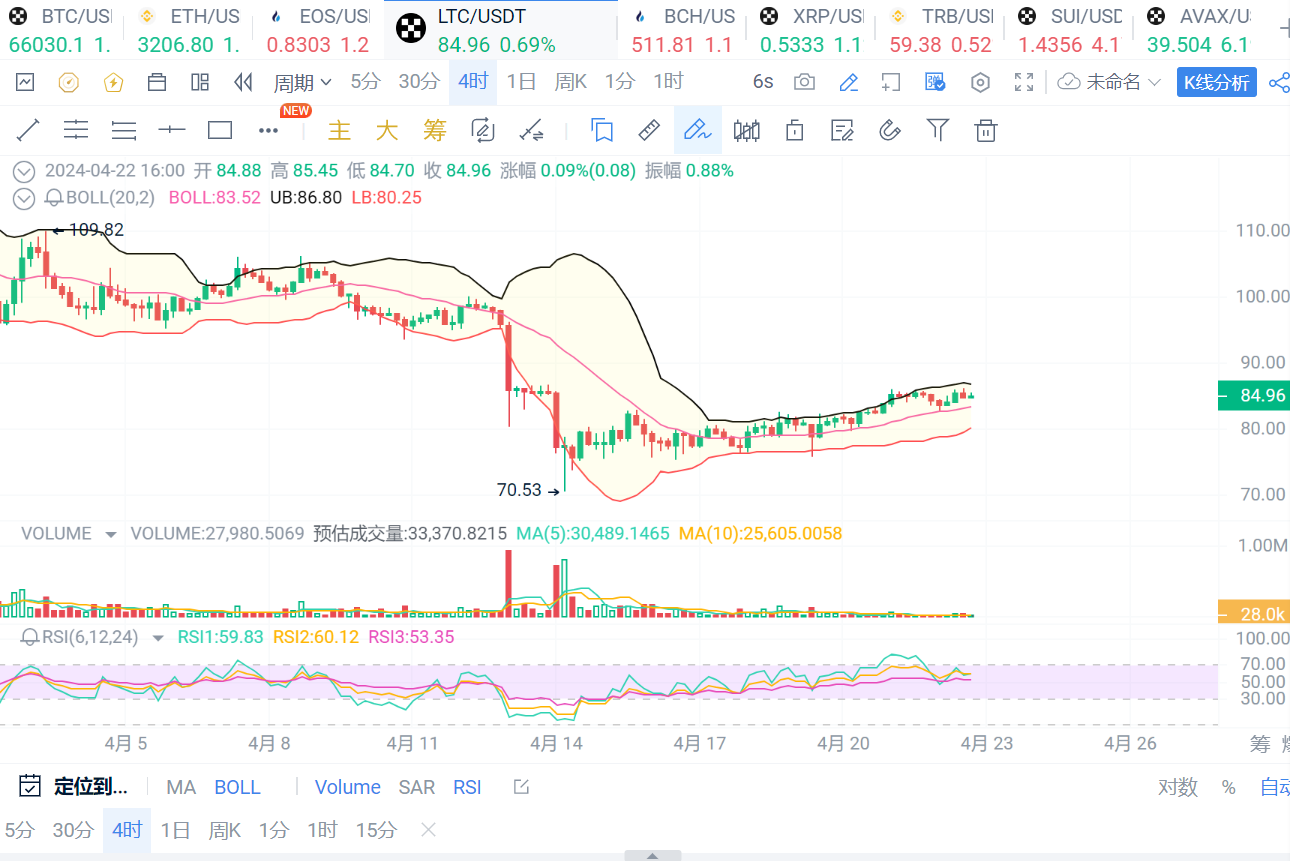The height and width of the screenshot is (861, 1290).
Task: Click the funnel filter icon
Action: [x=937, y=129]
